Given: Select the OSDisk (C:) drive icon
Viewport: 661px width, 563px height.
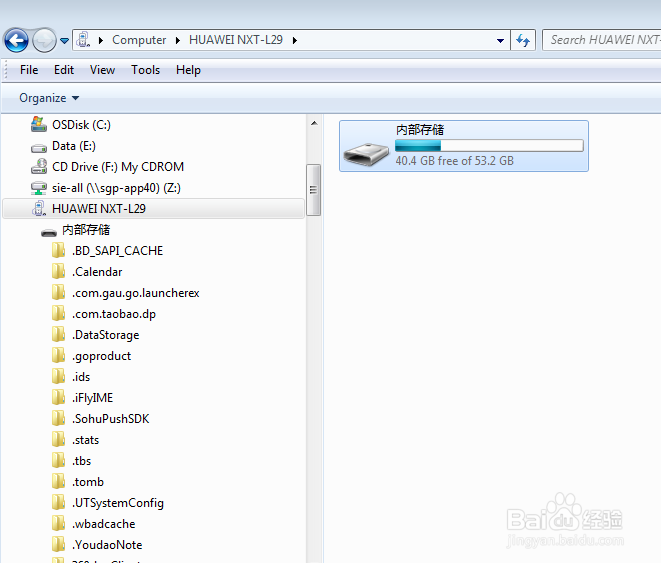Looking at the screenshot, I should coord(39,125).
